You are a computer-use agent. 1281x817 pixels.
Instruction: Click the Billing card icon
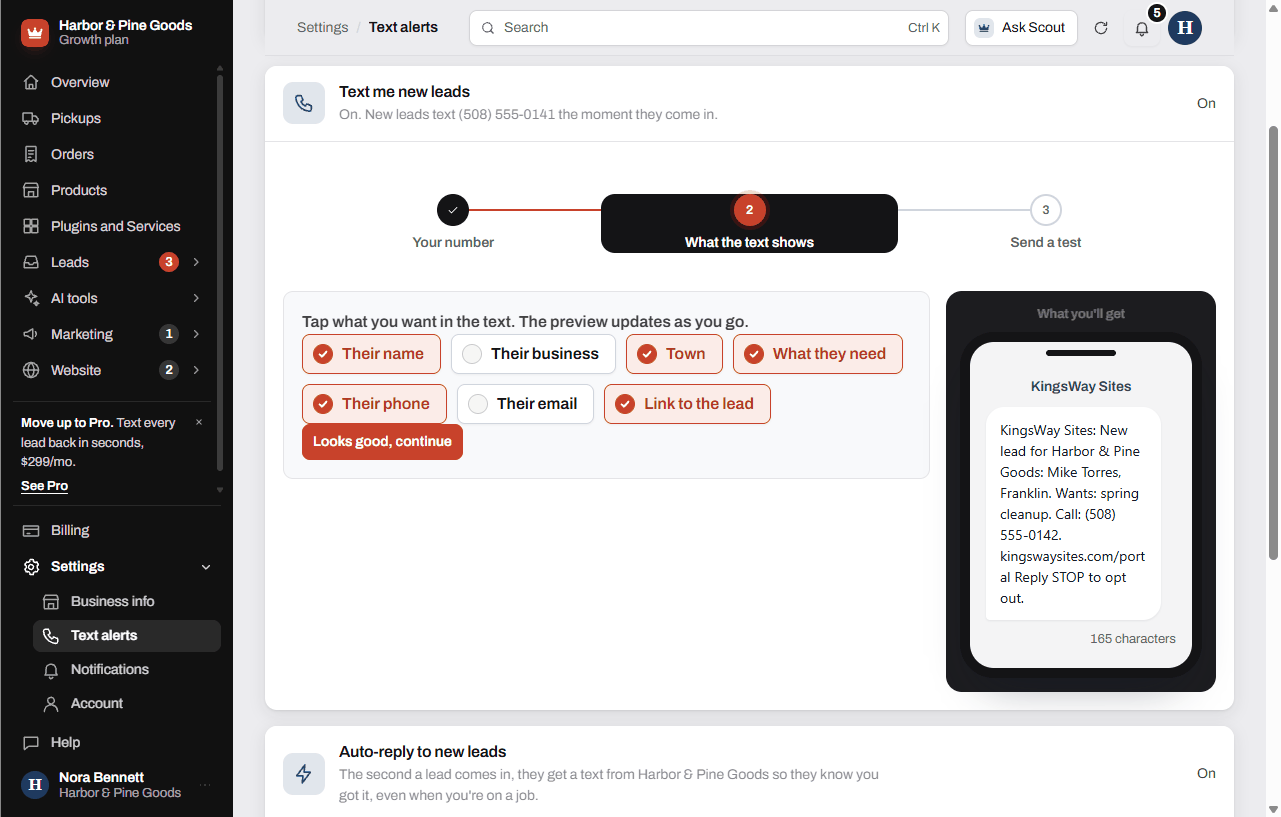tap(31, 530)
